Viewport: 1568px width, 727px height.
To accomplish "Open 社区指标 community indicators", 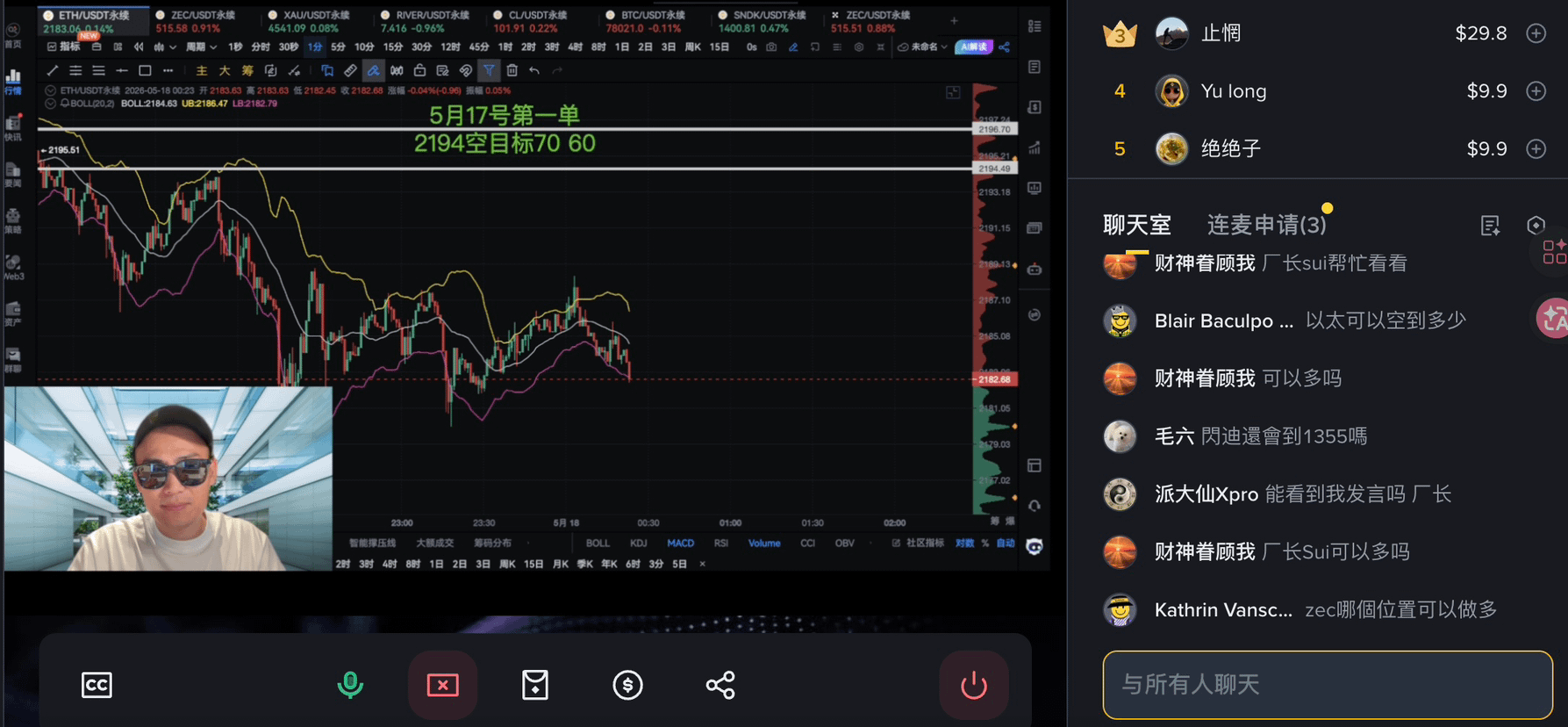I will [918, 543].
